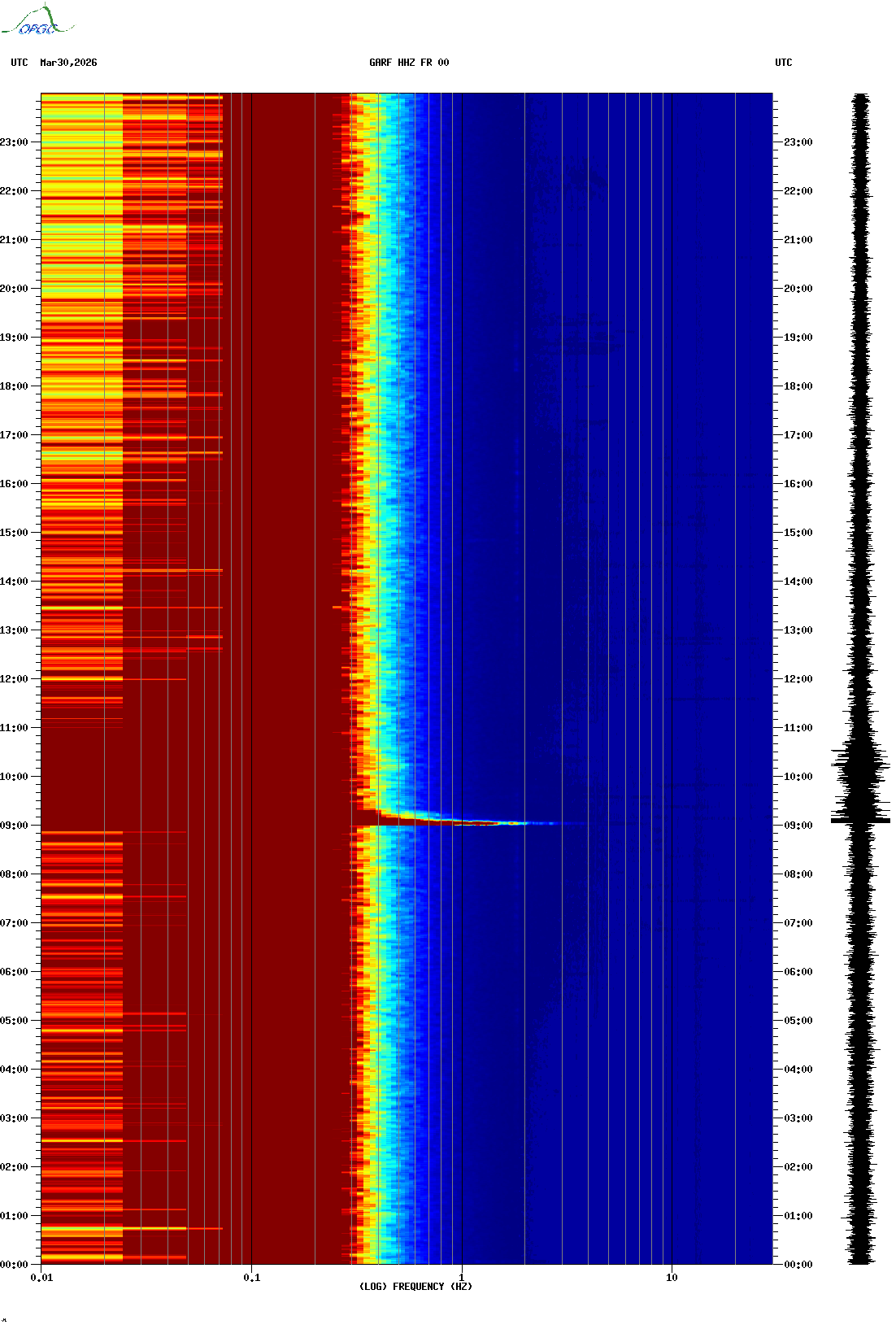Click the right axis 17:00 time label
896x1329 pixels.
pyautogui.click(x=798, y=435)
